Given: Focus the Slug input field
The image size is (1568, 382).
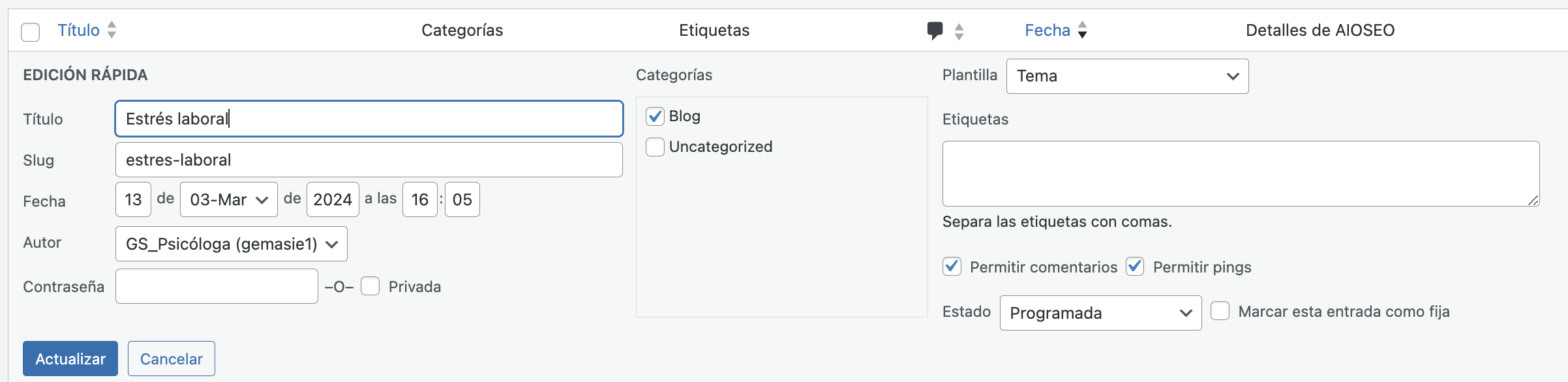Looking at the screenshot, I should [369, 160].
